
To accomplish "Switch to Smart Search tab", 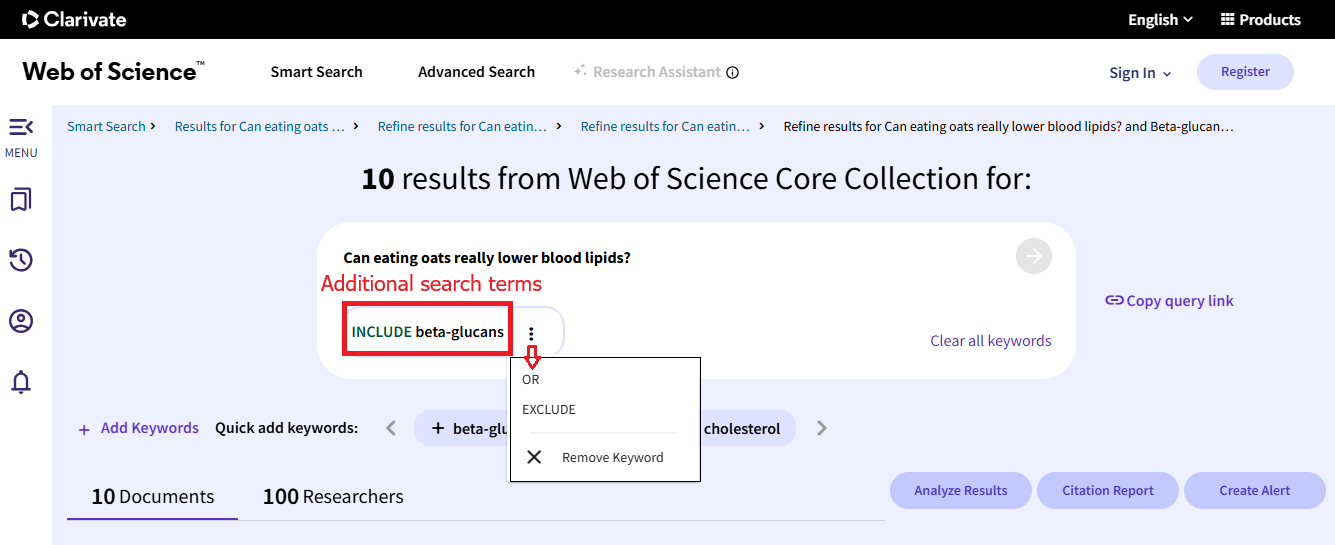I will pos(316,72).
